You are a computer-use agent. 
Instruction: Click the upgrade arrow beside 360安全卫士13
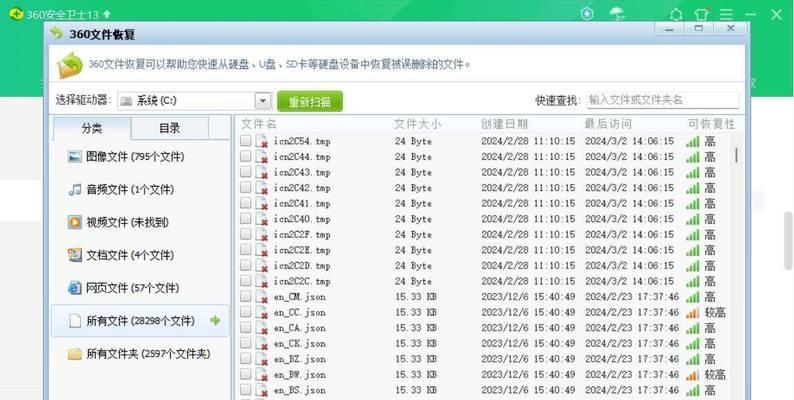tap(107, 14)
